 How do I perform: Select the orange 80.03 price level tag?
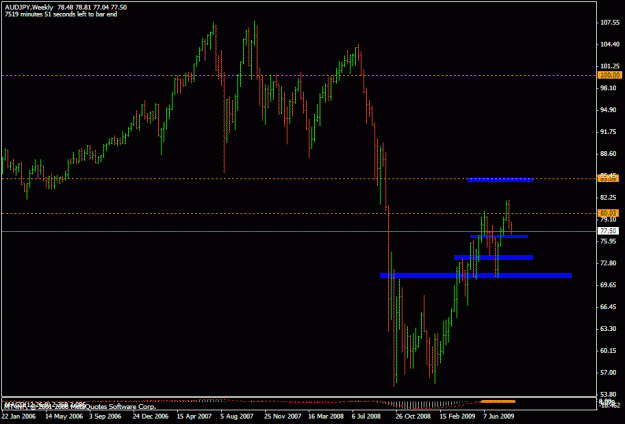(x=609, y=213)
